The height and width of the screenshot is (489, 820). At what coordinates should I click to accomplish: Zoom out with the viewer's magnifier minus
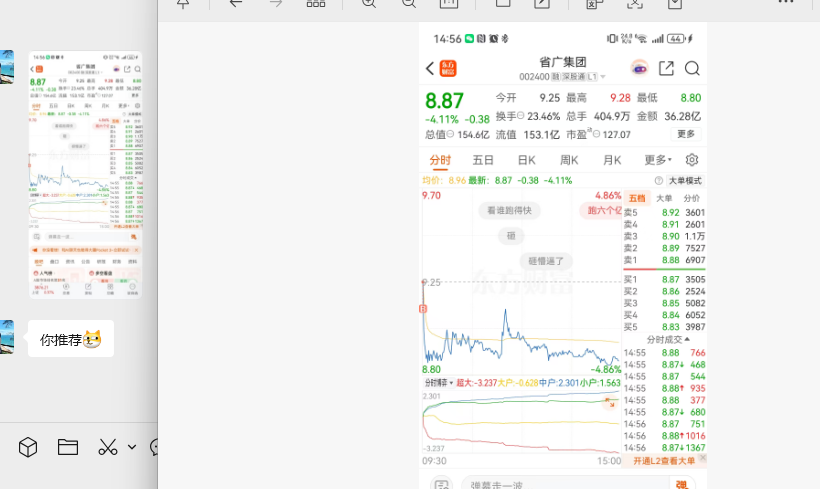(409, 3)
